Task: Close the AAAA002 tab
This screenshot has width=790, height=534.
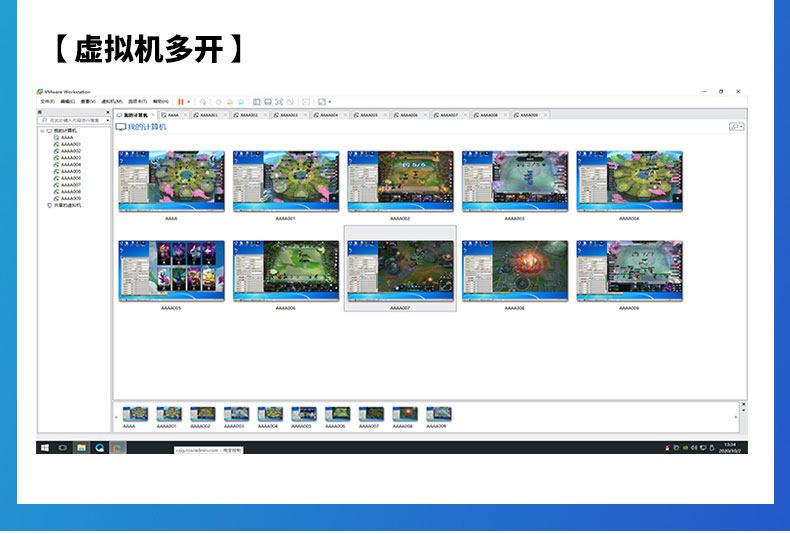Action: point(265,115)
